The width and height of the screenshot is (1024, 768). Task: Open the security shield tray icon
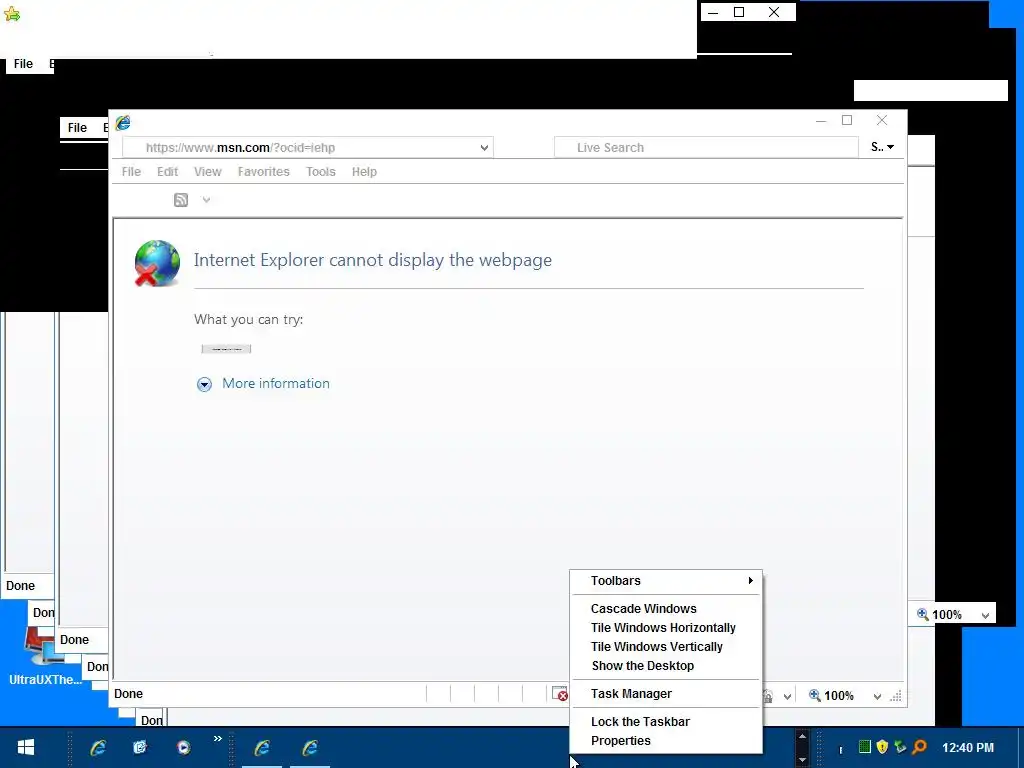[882, 746]
